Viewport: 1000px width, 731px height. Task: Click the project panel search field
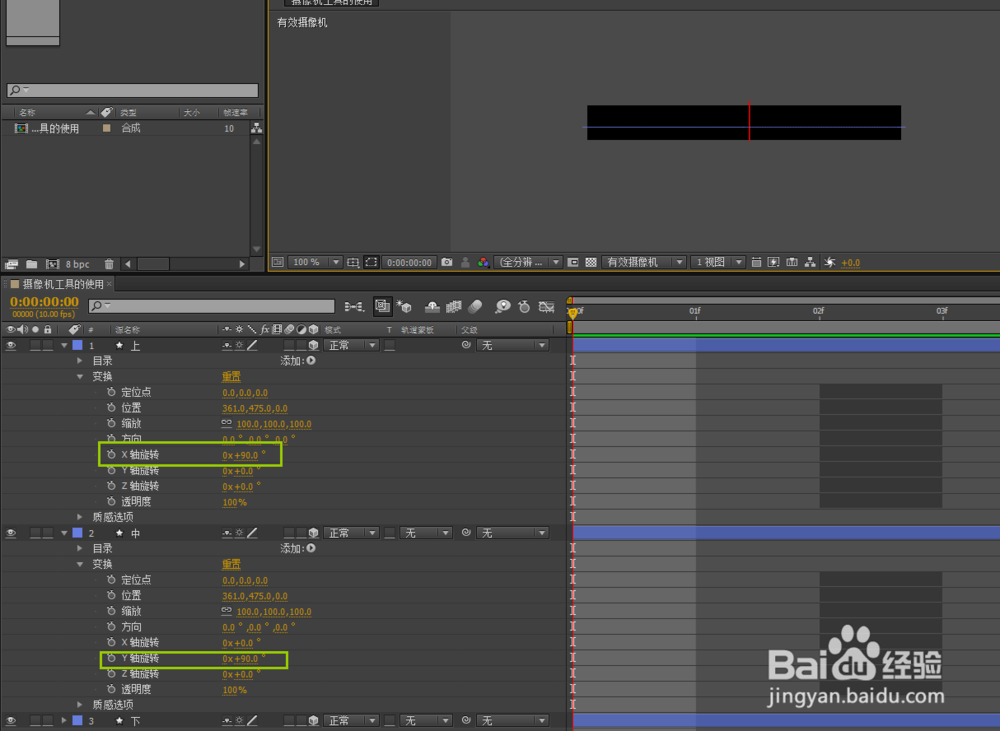[x=132, y=90]
